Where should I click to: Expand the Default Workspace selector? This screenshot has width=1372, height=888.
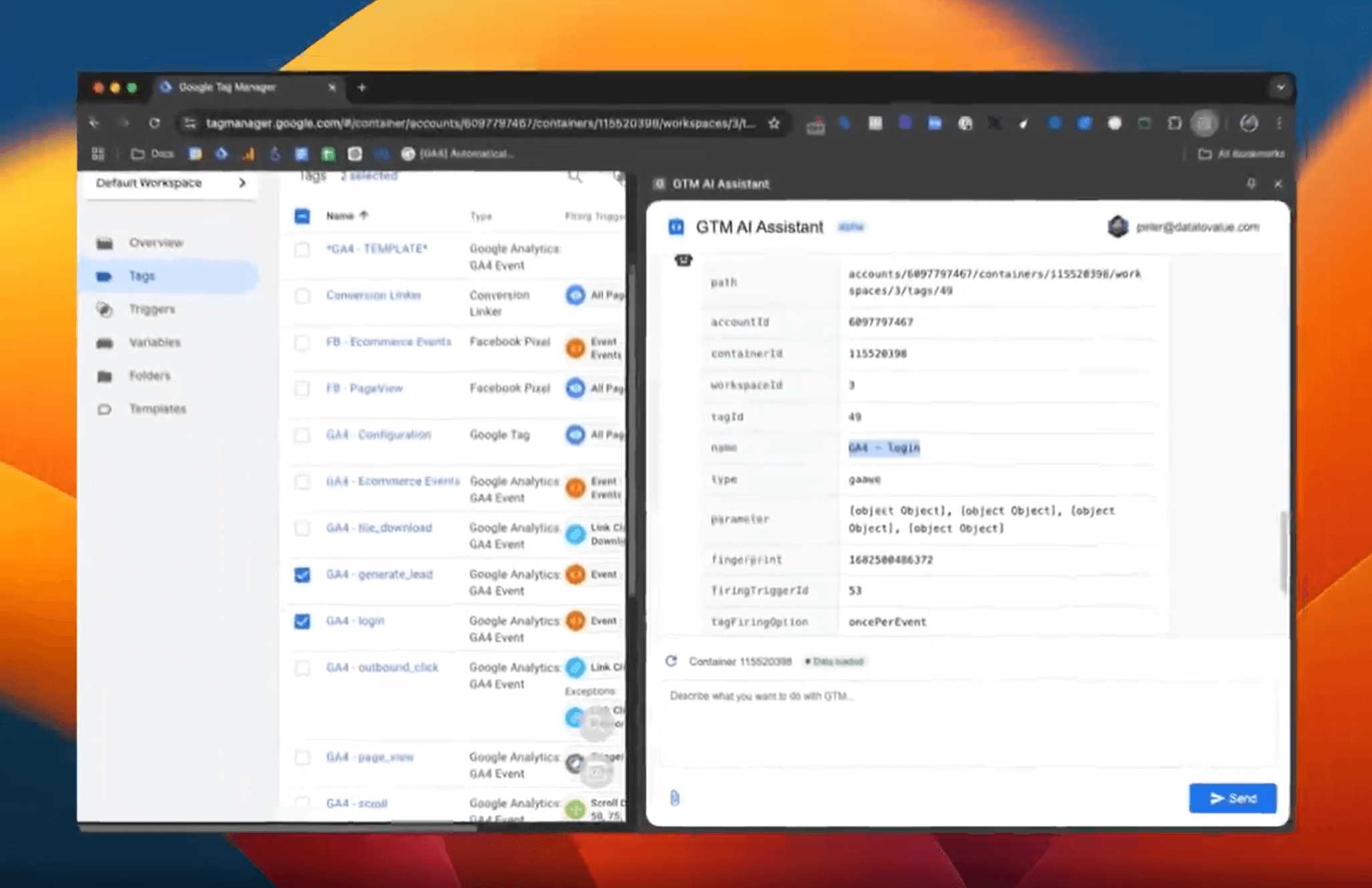pos(170,183)
